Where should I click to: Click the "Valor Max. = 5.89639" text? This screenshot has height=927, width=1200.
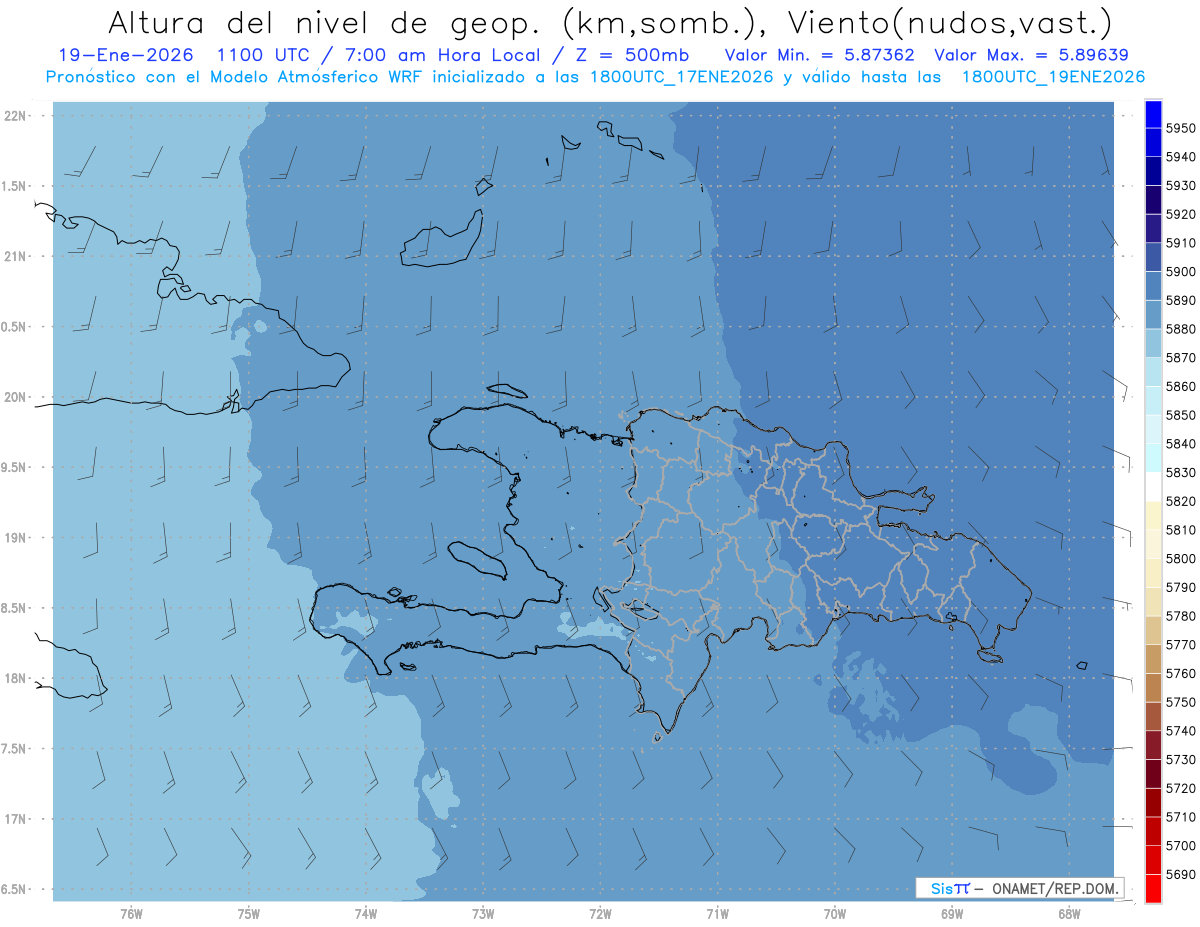coord(1033,55)
